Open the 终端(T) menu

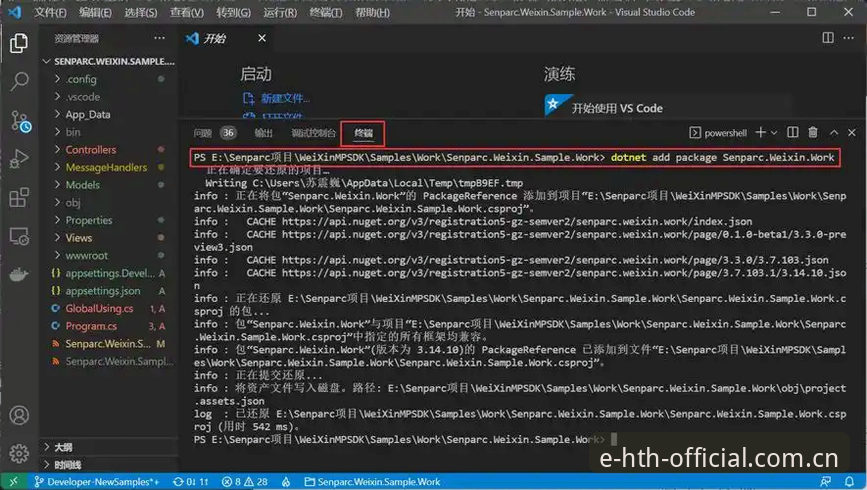pyautogui.click(x=326, y=12)
